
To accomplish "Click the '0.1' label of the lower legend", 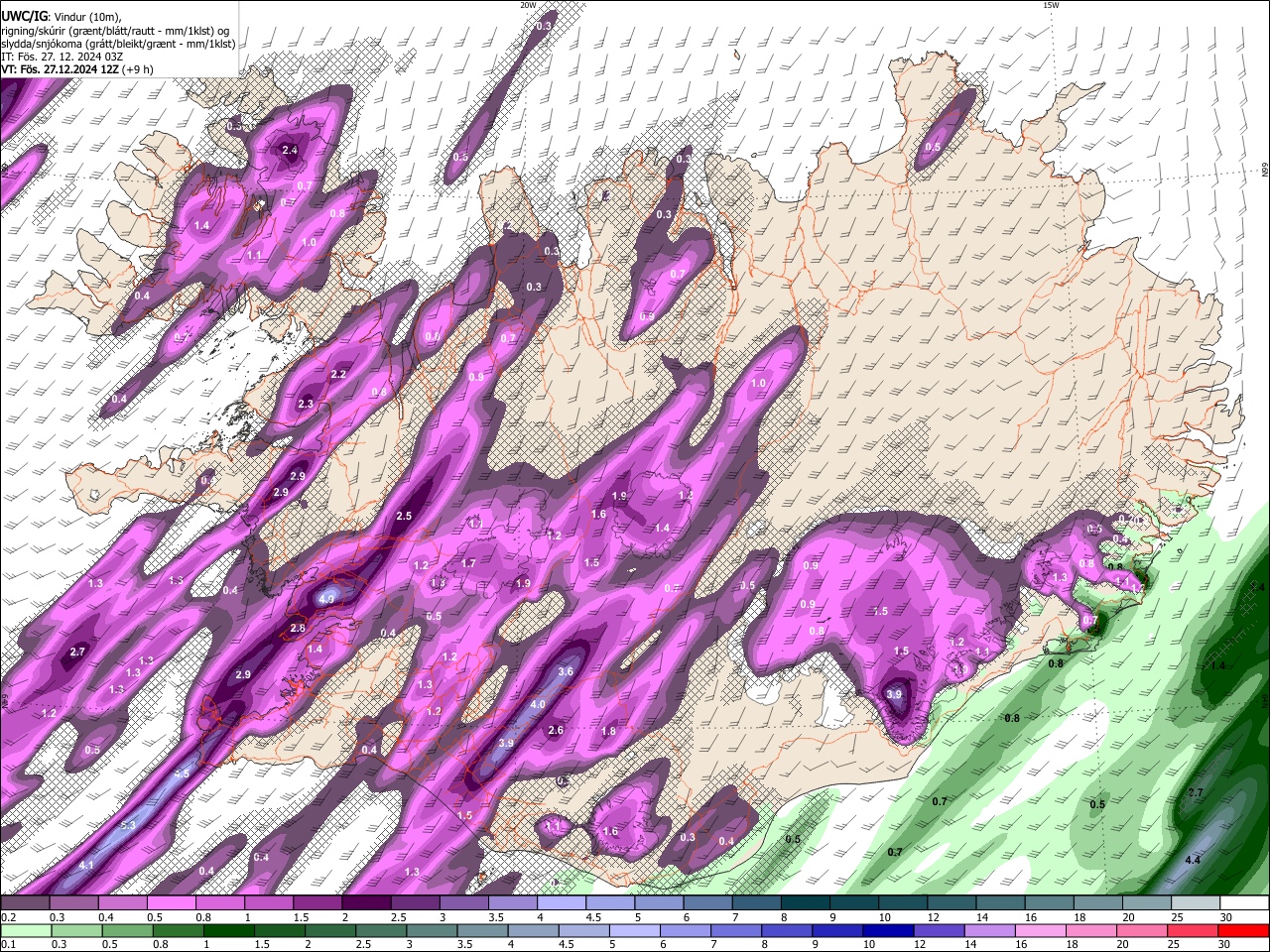I will [8, 945].
